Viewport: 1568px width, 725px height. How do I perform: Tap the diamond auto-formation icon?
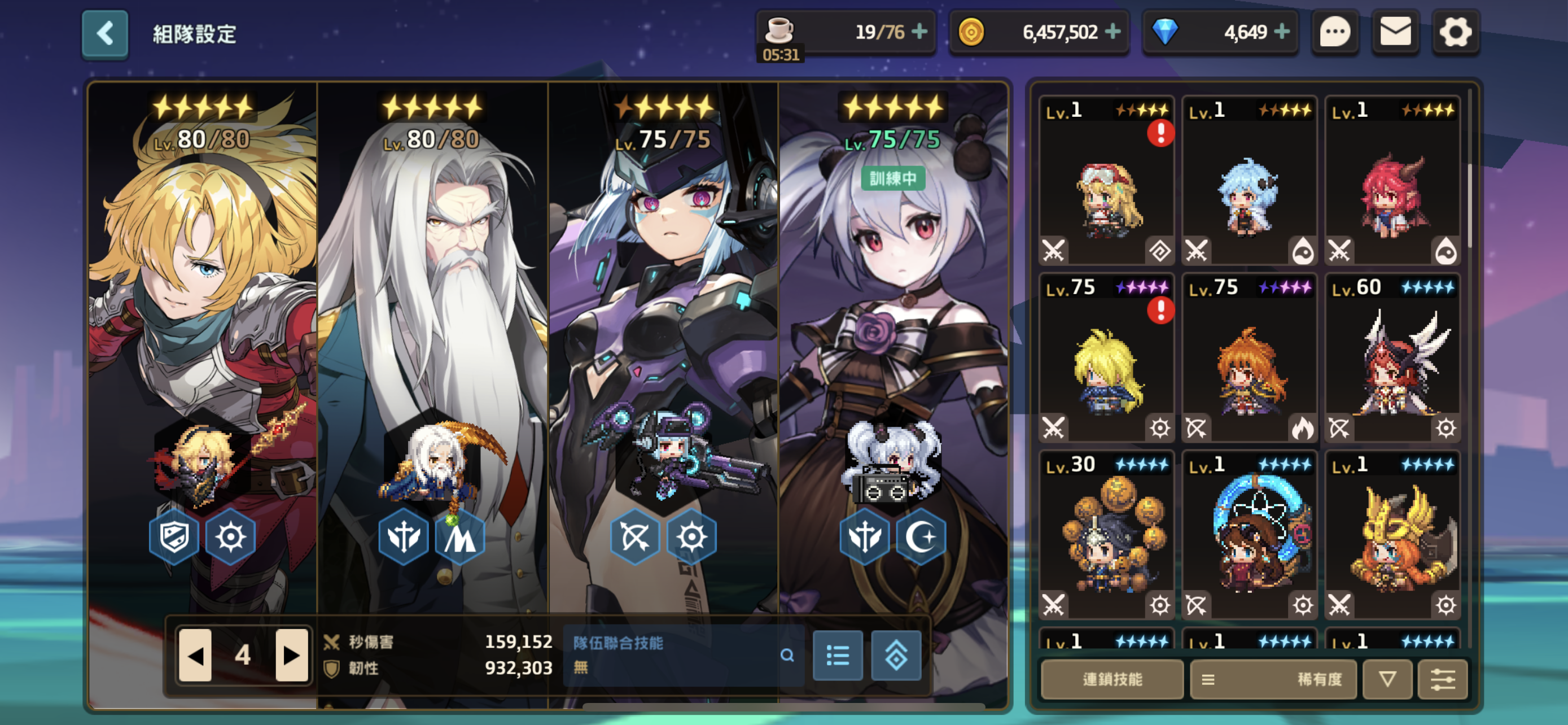[x=896, y=656]
